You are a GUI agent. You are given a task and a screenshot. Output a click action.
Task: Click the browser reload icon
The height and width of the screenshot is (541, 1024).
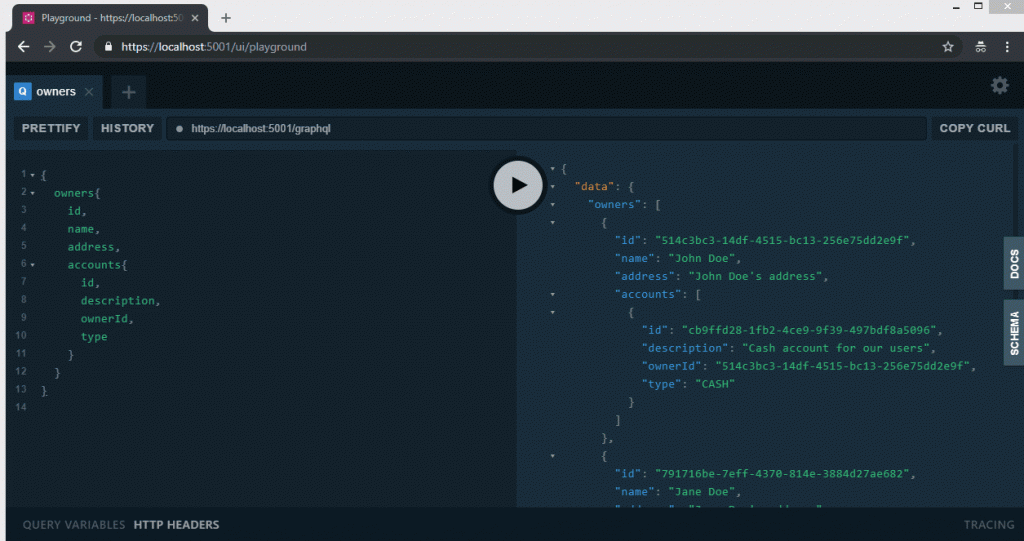(76, 47)
